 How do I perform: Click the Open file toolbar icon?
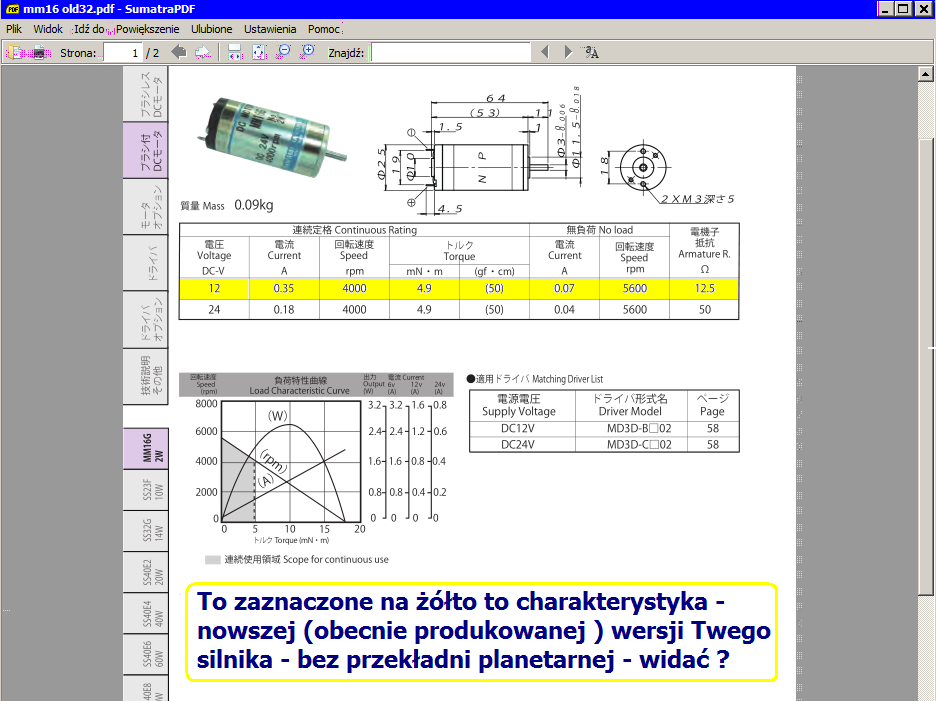pyautogui.click(x=14, y=53)
